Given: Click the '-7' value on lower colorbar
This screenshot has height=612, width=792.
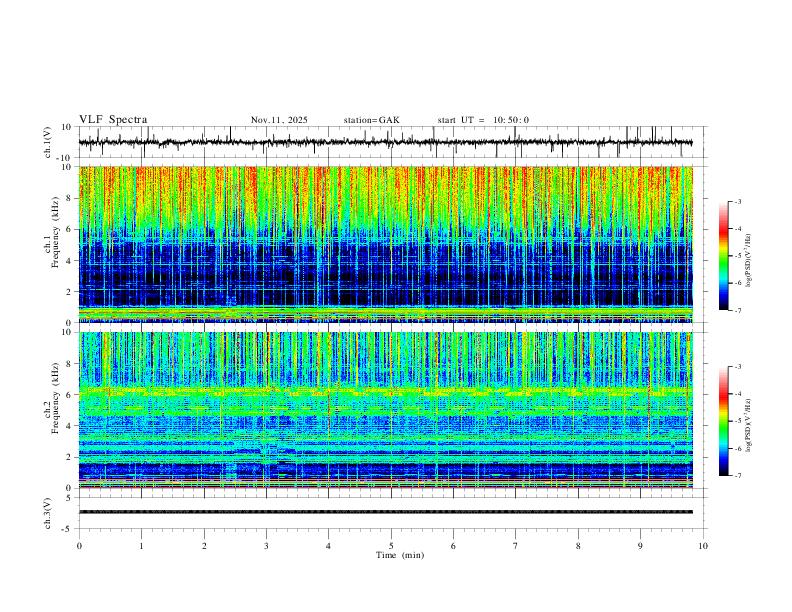Looking at the screenshot, I should point(737,476).
